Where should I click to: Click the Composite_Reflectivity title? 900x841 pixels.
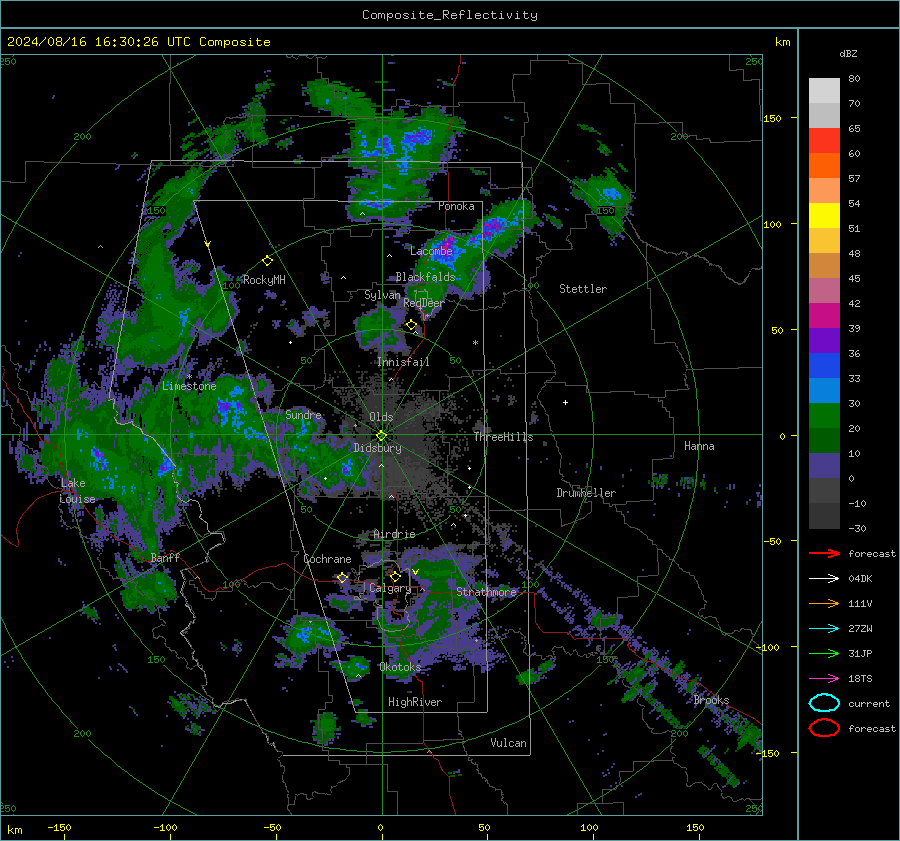point(450,15)
